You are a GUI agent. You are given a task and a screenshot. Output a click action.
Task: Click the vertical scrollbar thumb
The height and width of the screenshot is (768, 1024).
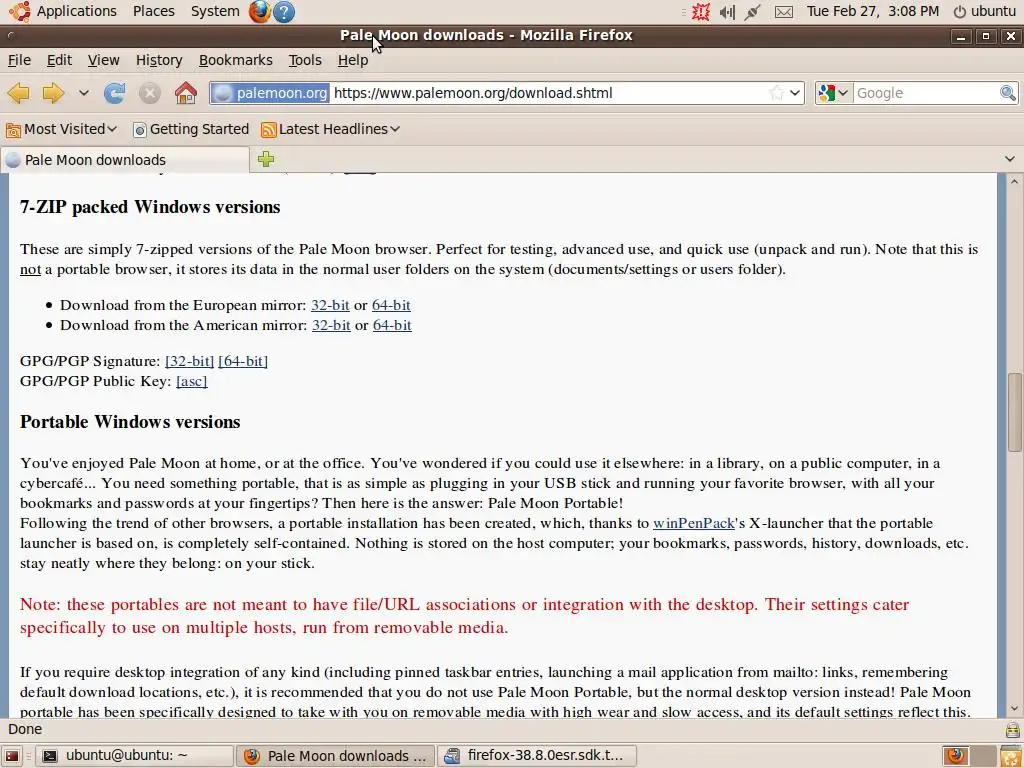tap(1014, 412)
